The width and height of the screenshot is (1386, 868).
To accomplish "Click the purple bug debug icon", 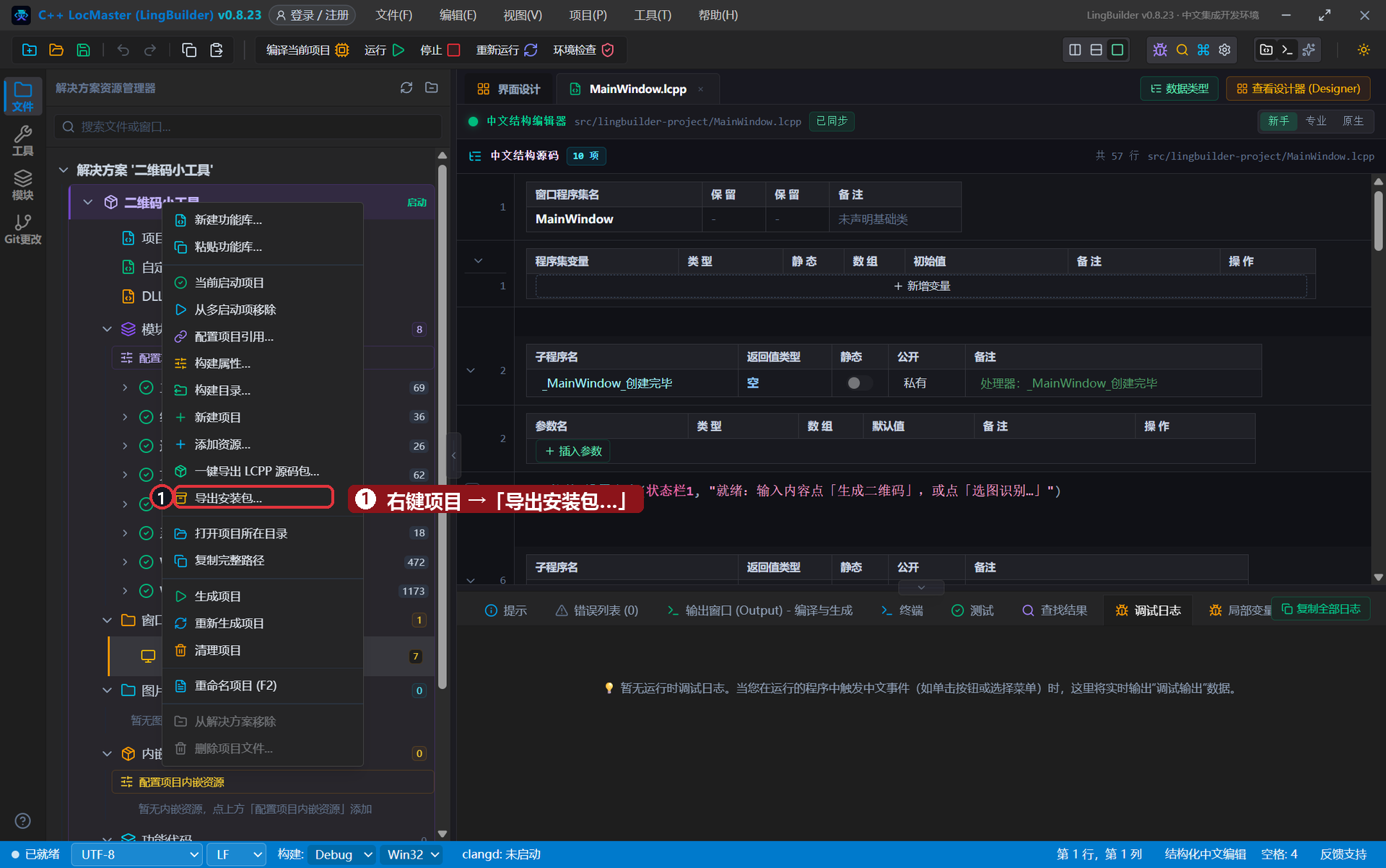I will click(x=1160, y=50).
